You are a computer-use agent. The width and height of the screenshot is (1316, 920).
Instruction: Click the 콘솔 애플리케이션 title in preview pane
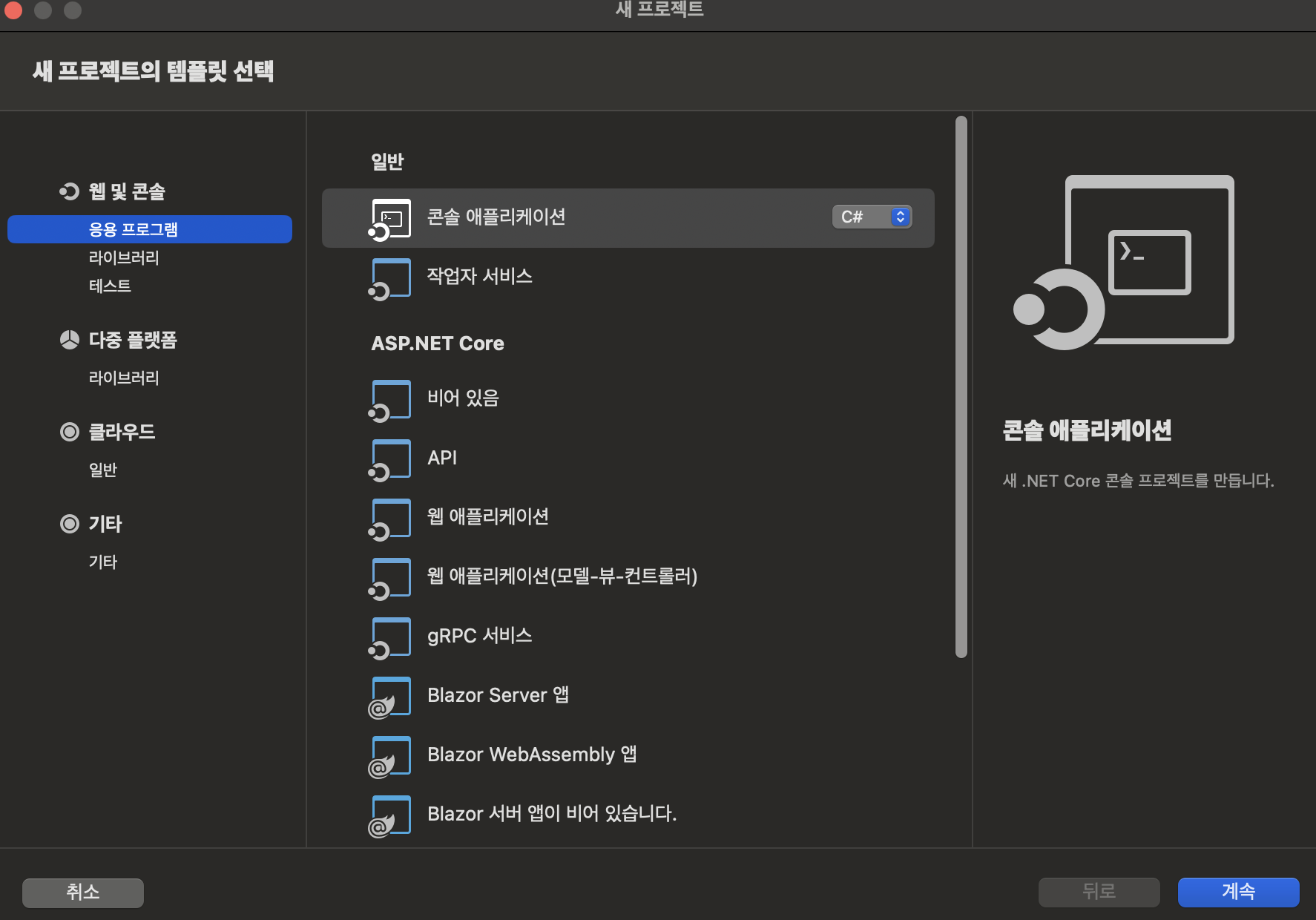tap(1087, 430)
